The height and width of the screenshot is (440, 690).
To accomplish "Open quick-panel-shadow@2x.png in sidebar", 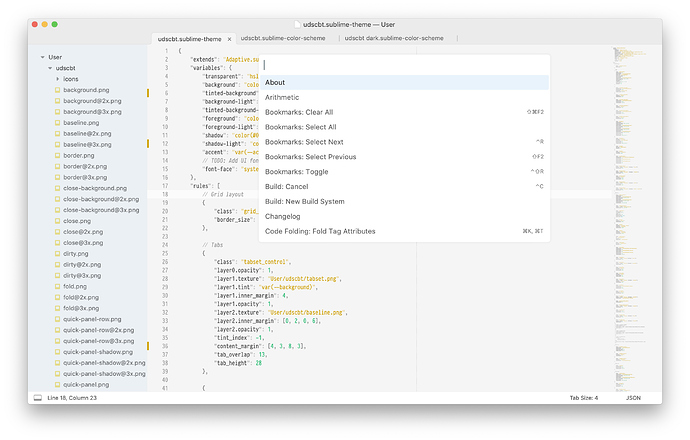I will tap(104, 363).
